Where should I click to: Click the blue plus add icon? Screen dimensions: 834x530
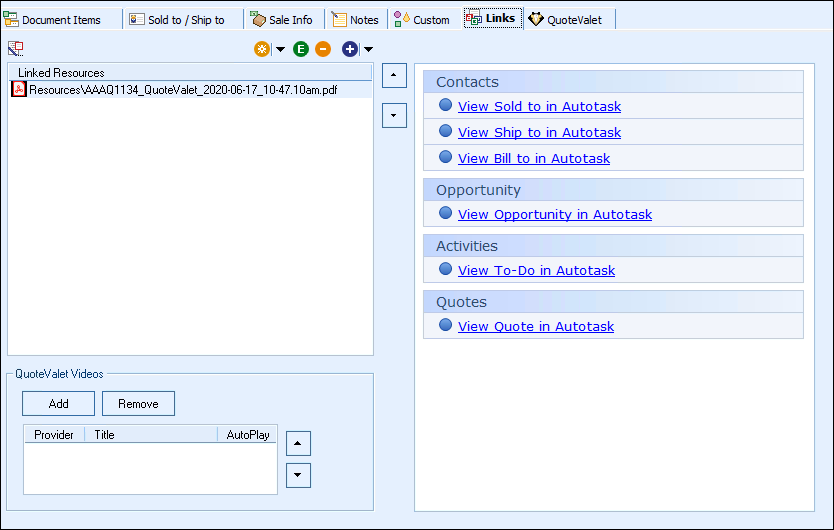(x=350, y=49)
